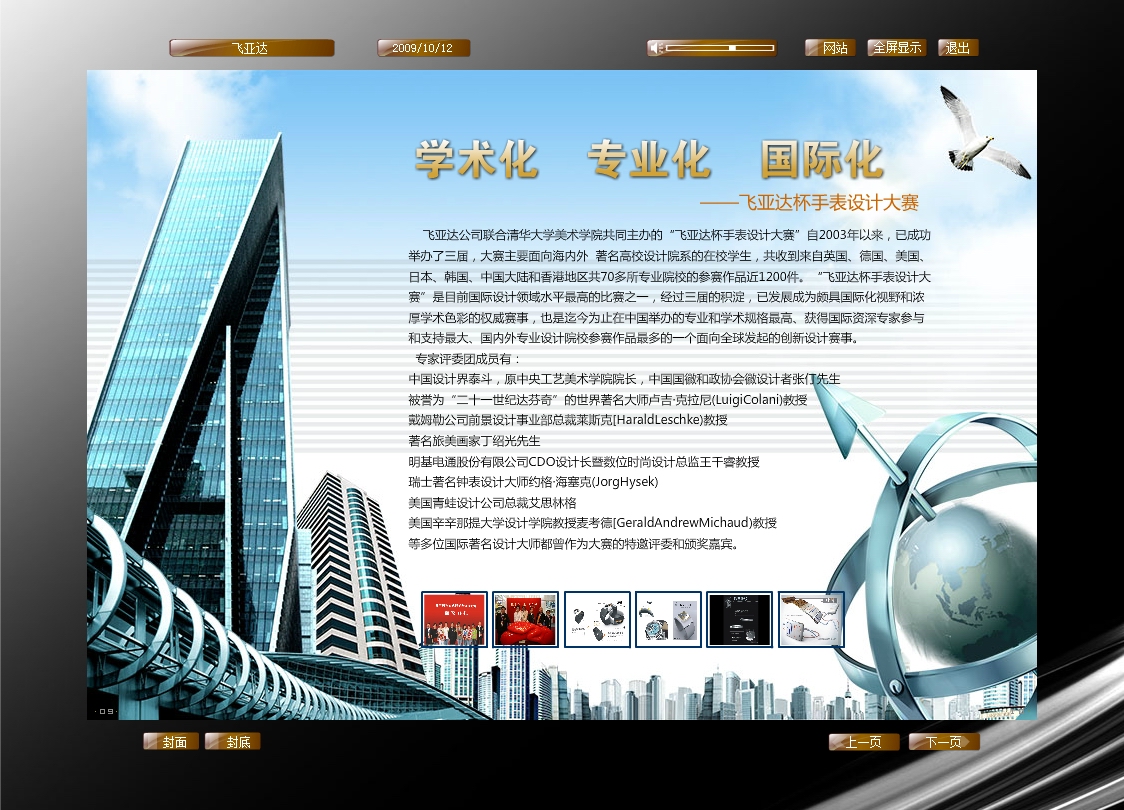The image size is (1124, 810).
Task: Click the heading 学术化
Action: point(477,159)
